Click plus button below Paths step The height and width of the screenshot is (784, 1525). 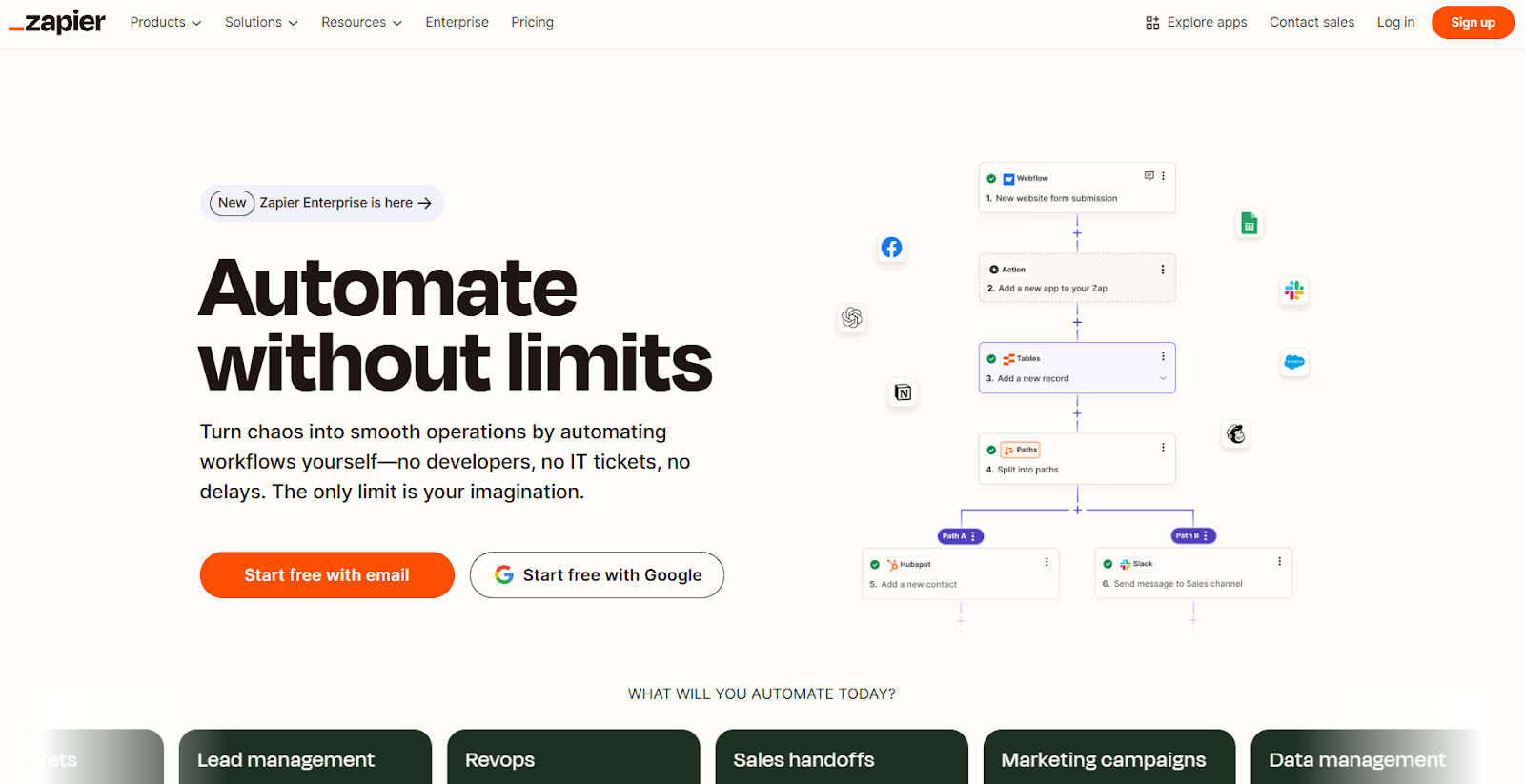point(1077,510)
